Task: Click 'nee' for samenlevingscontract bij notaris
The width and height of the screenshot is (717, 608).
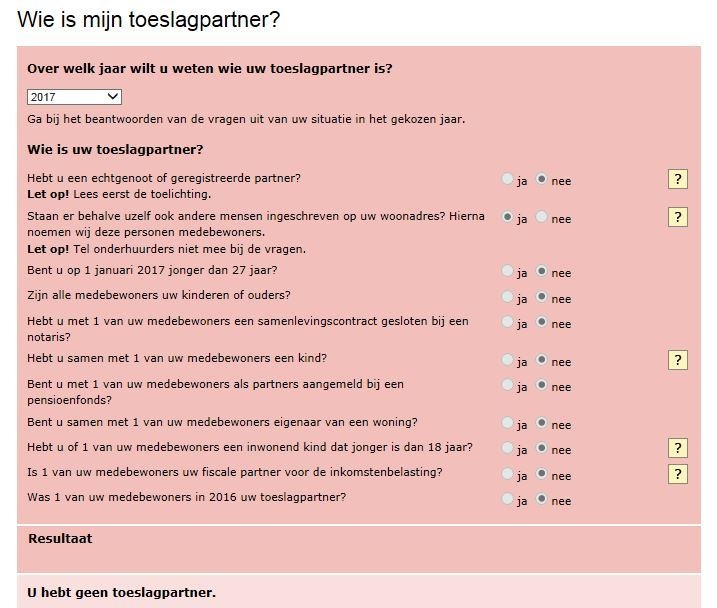Action: coord(542,323)
